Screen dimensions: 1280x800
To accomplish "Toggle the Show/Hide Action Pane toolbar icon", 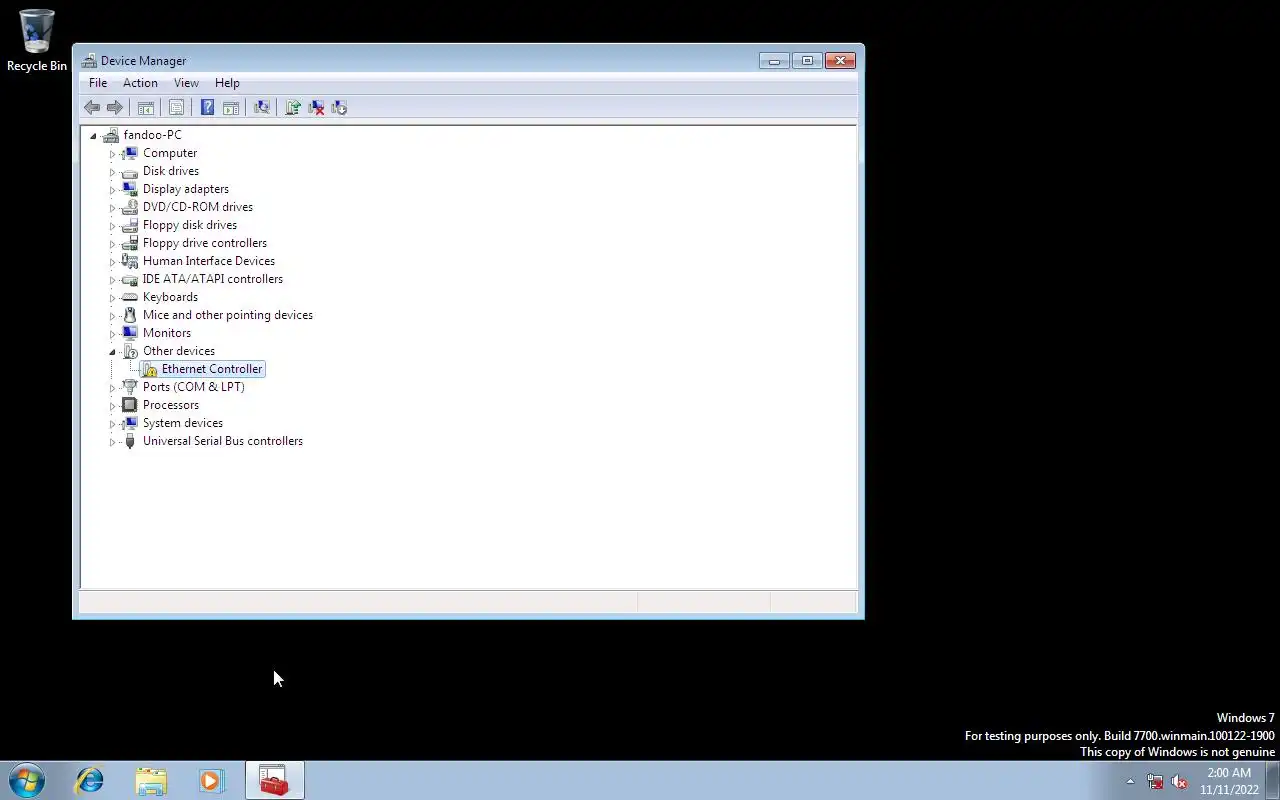I will [x=231, y=107].
